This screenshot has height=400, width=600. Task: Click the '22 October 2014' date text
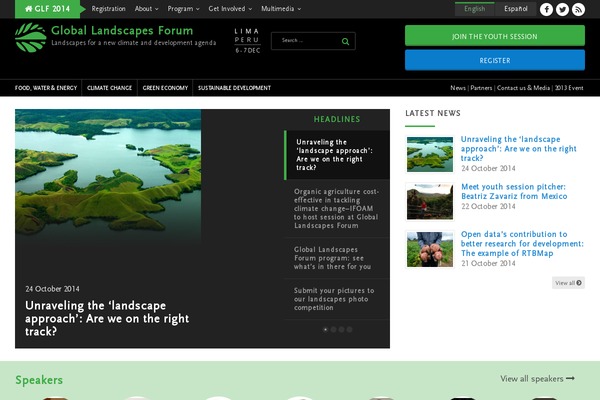coord(488,206)
